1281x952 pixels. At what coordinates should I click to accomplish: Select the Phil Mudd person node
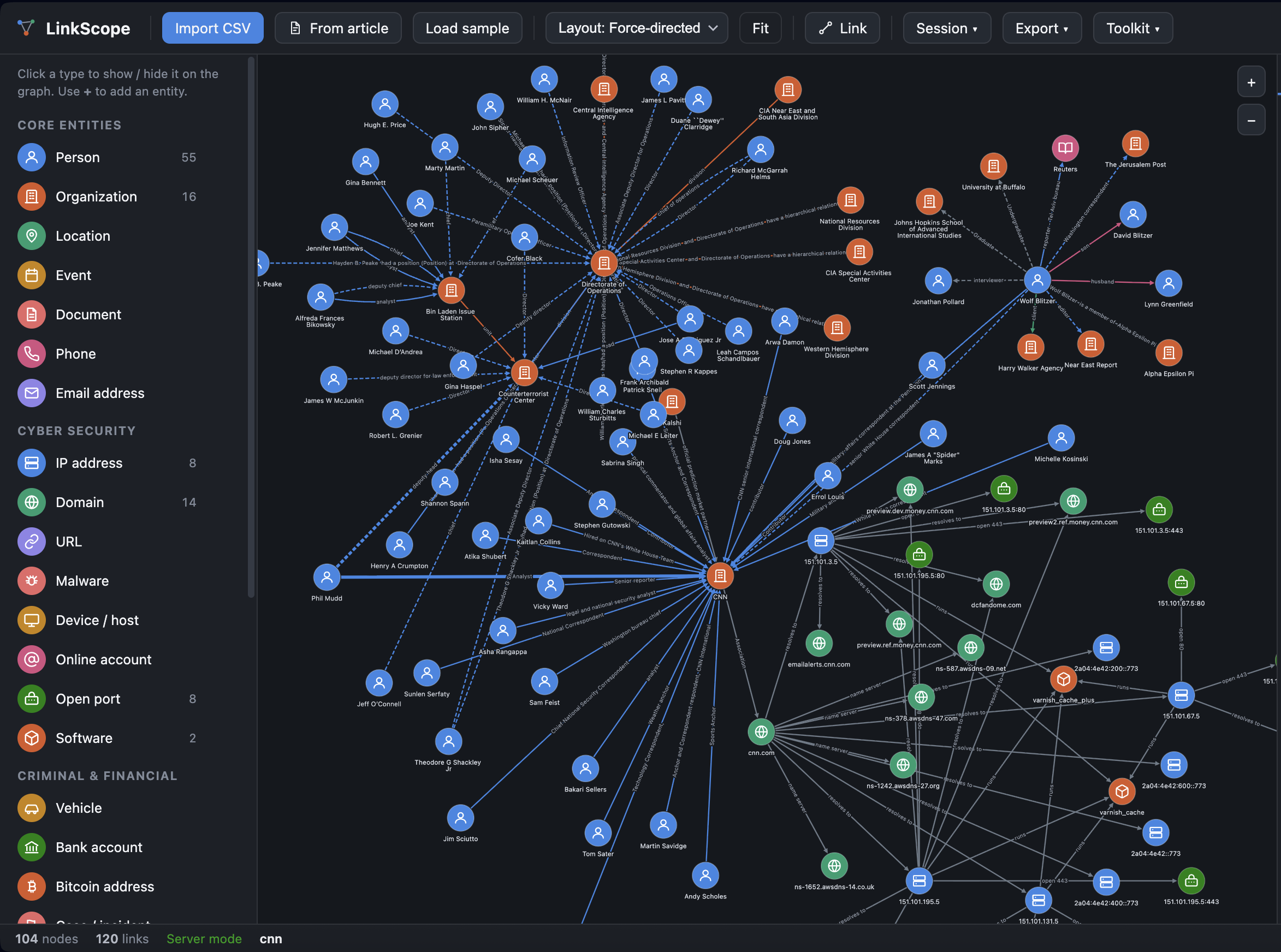[327, 576]
